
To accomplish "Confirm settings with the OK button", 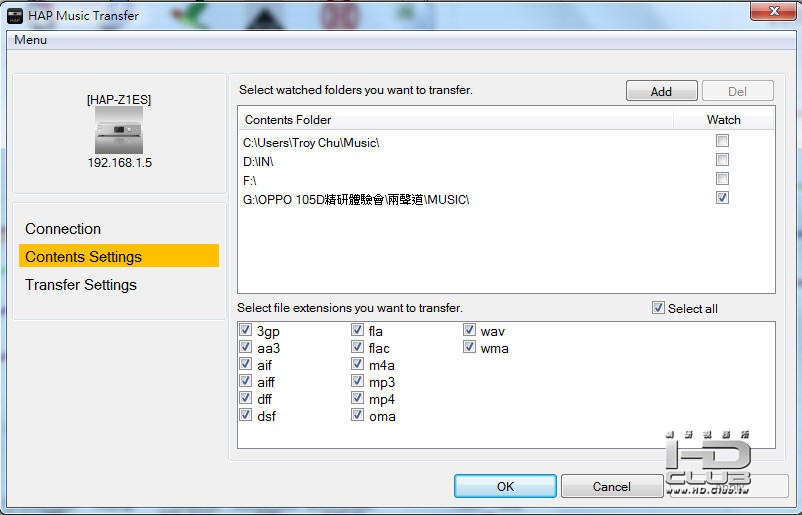I will [x=505, y=486].
